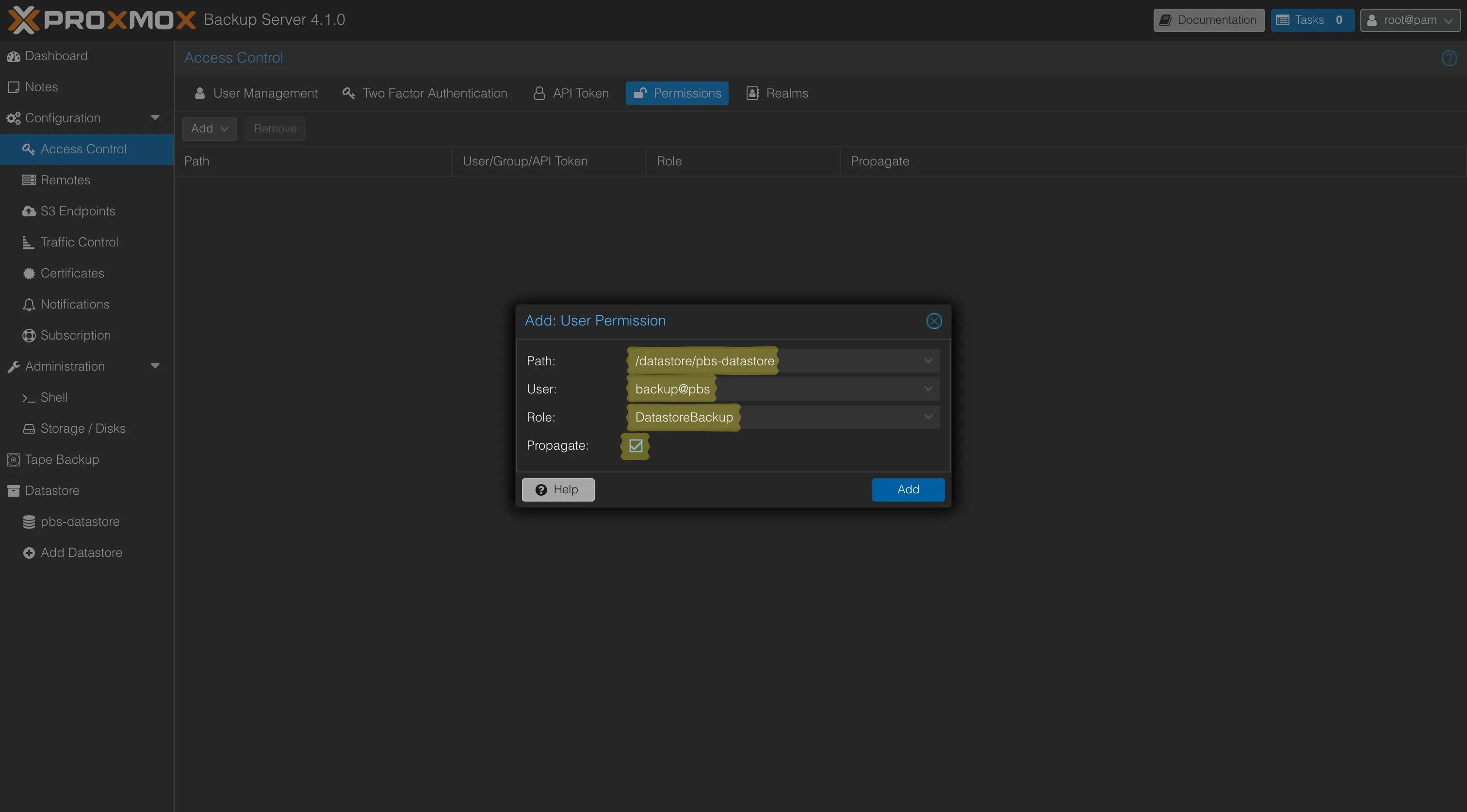Open Notifications bell entry
1467x812 pixels.
[86, 304]
